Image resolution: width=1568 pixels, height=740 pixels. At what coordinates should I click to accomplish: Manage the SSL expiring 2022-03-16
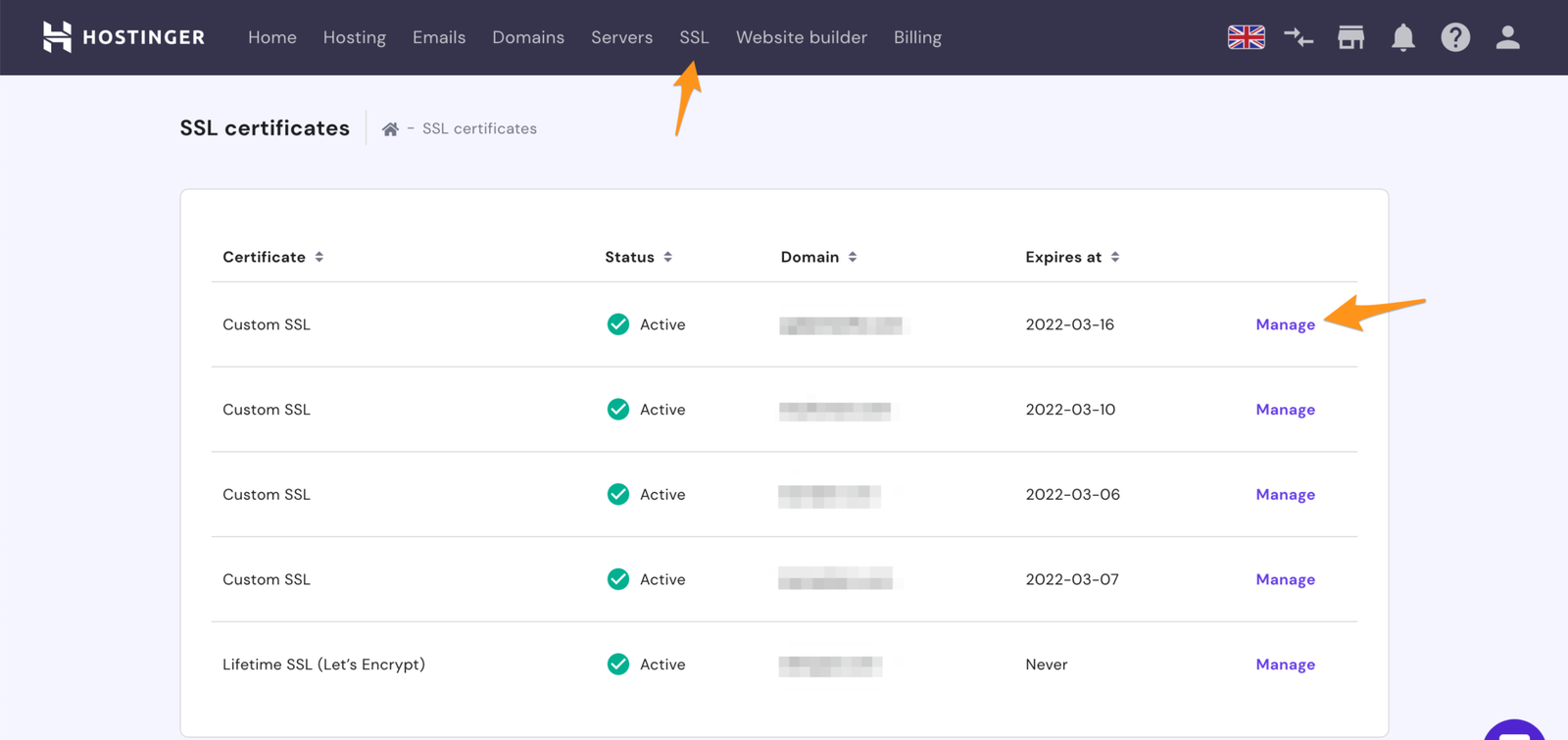pyautogui.click(x=1285, y=324)
